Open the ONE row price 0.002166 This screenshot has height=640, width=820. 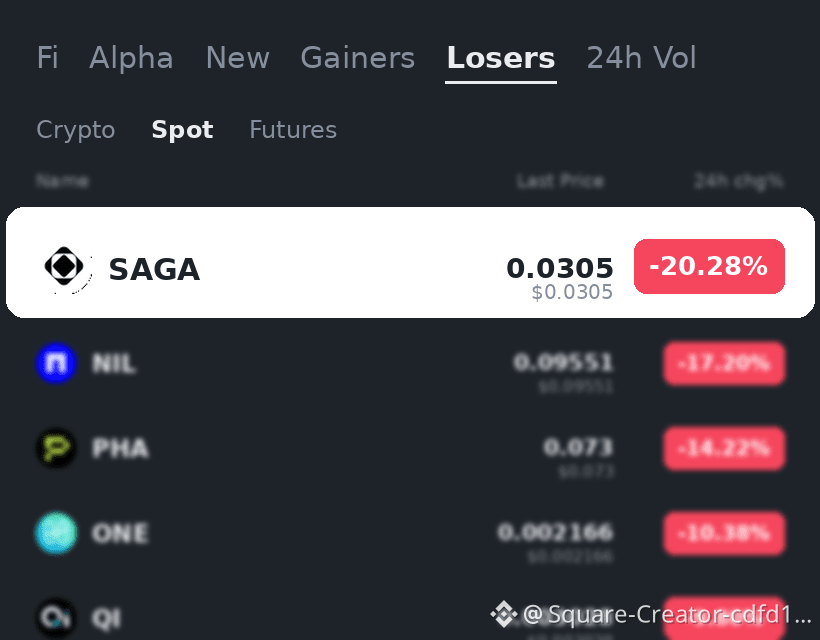(x=555, y=532)
